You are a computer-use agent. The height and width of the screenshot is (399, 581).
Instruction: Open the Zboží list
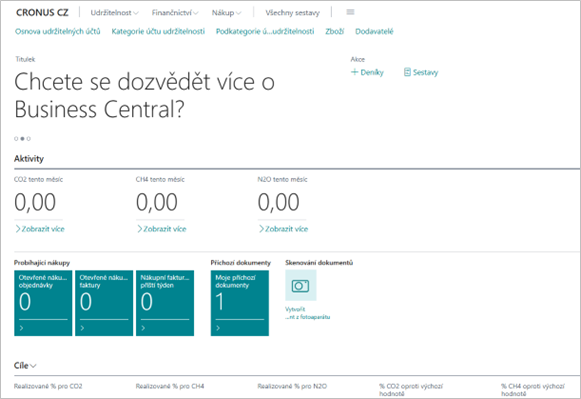pyautogui.click(x=335, y=31)
